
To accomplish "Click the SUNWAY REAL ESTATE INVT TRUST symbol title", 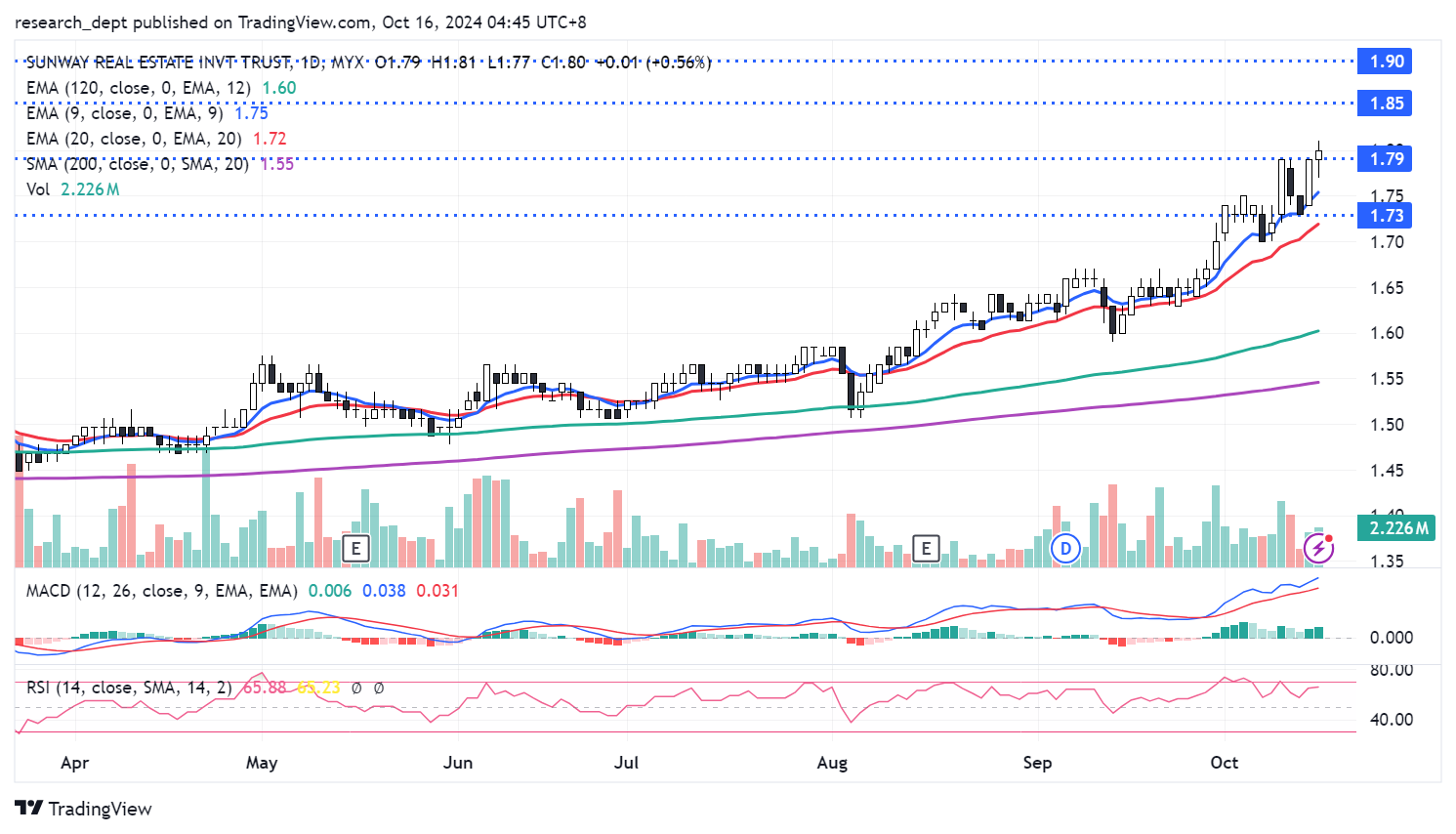I will [158, 63].
